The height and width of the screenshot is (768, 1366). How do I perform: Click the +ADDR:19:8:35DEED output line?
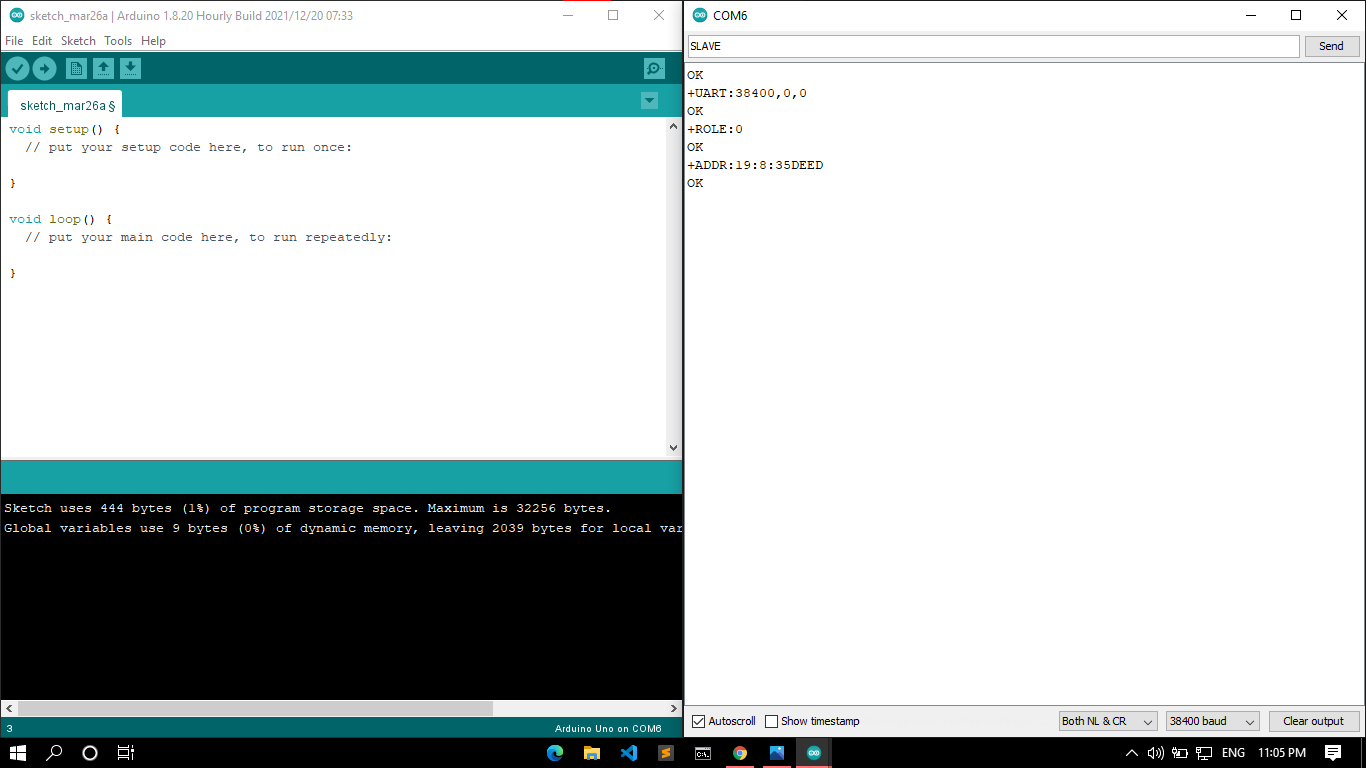(755, 165)
